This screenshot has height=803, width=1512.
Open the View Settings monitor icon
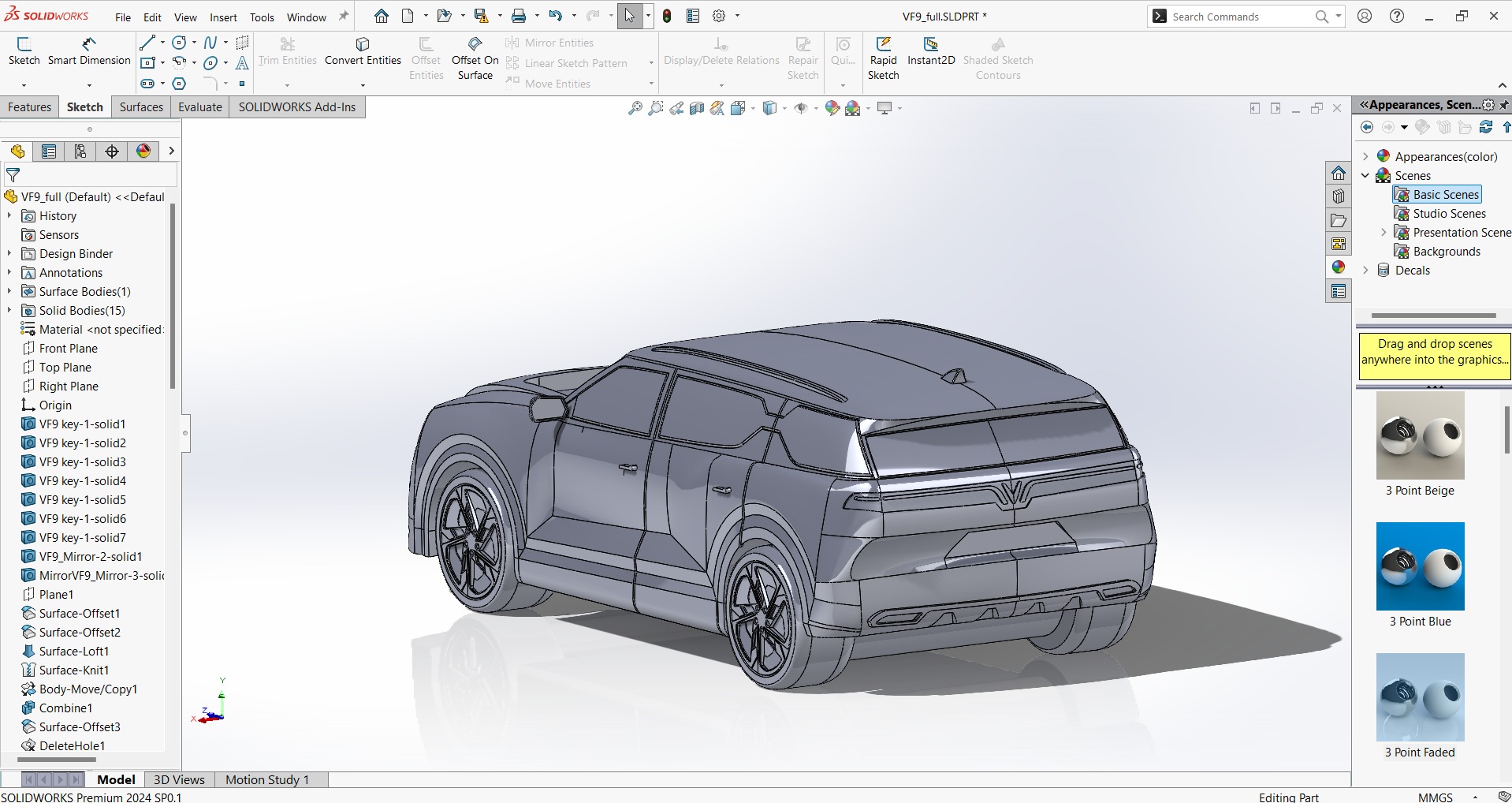(x=884, y=109)
